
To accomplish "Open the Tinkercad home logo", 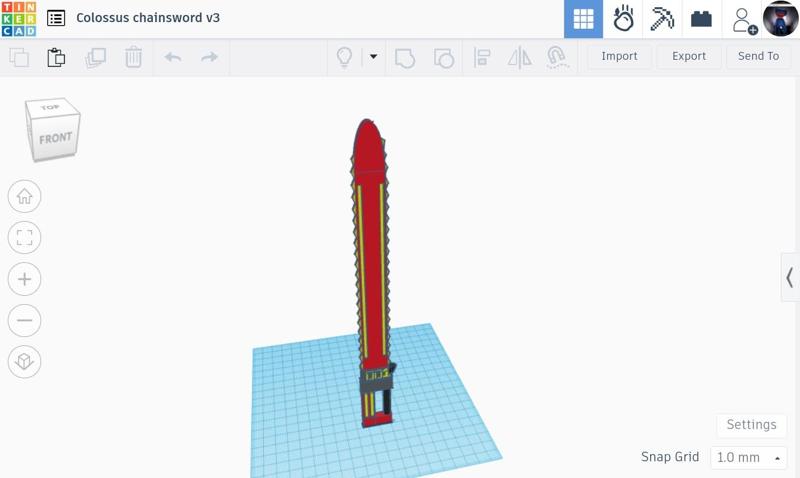I will coord(19,18).
